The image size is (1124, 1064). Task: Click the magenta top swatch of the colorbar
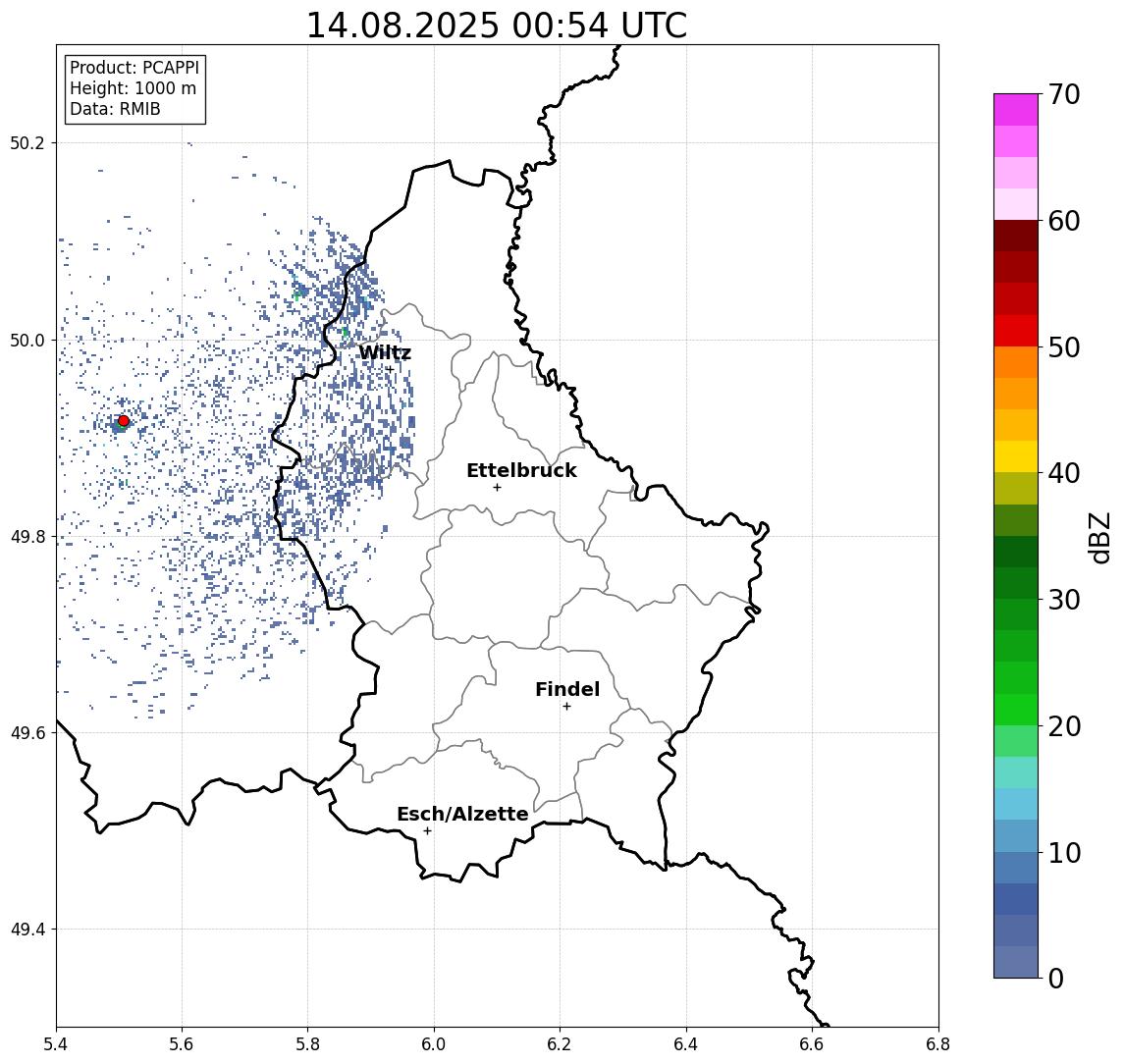[x=1016, y=110]
